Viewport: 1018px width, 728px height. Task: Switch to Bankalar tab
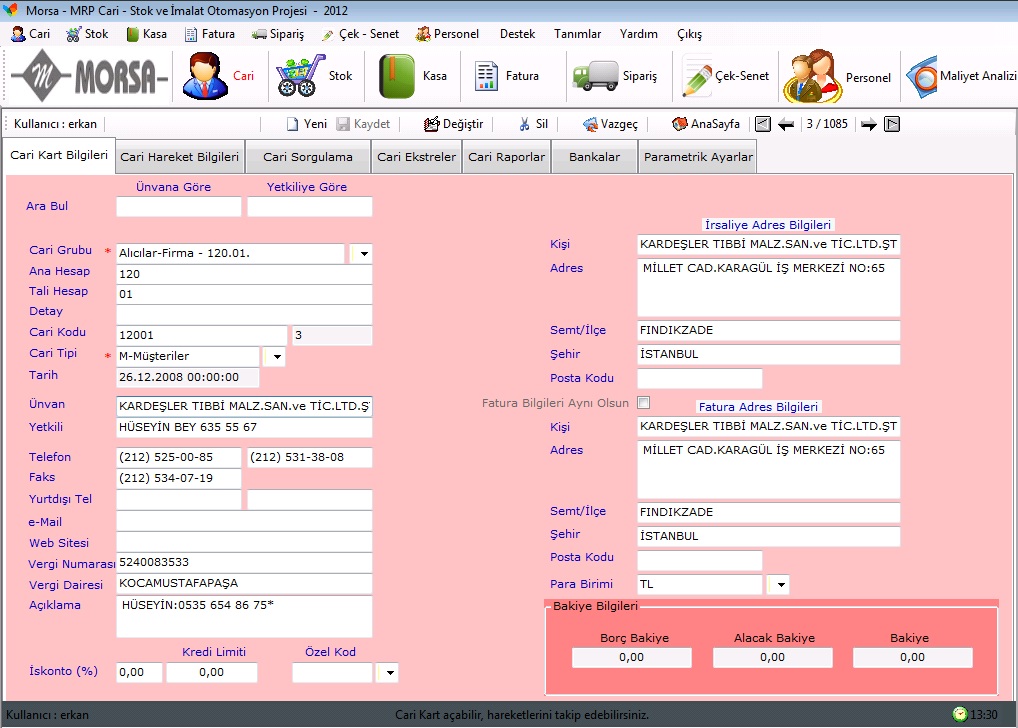click(594, 157)
